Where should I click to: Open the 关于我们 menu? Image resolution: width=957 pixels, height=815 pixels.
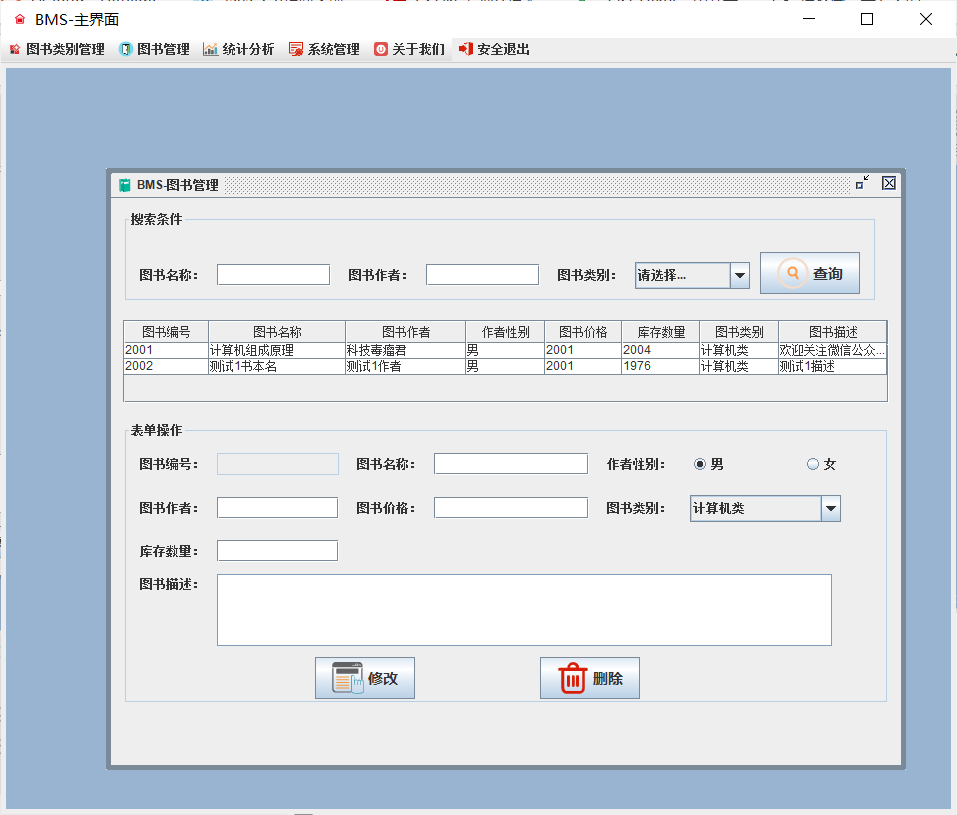[x=409, y=49]
